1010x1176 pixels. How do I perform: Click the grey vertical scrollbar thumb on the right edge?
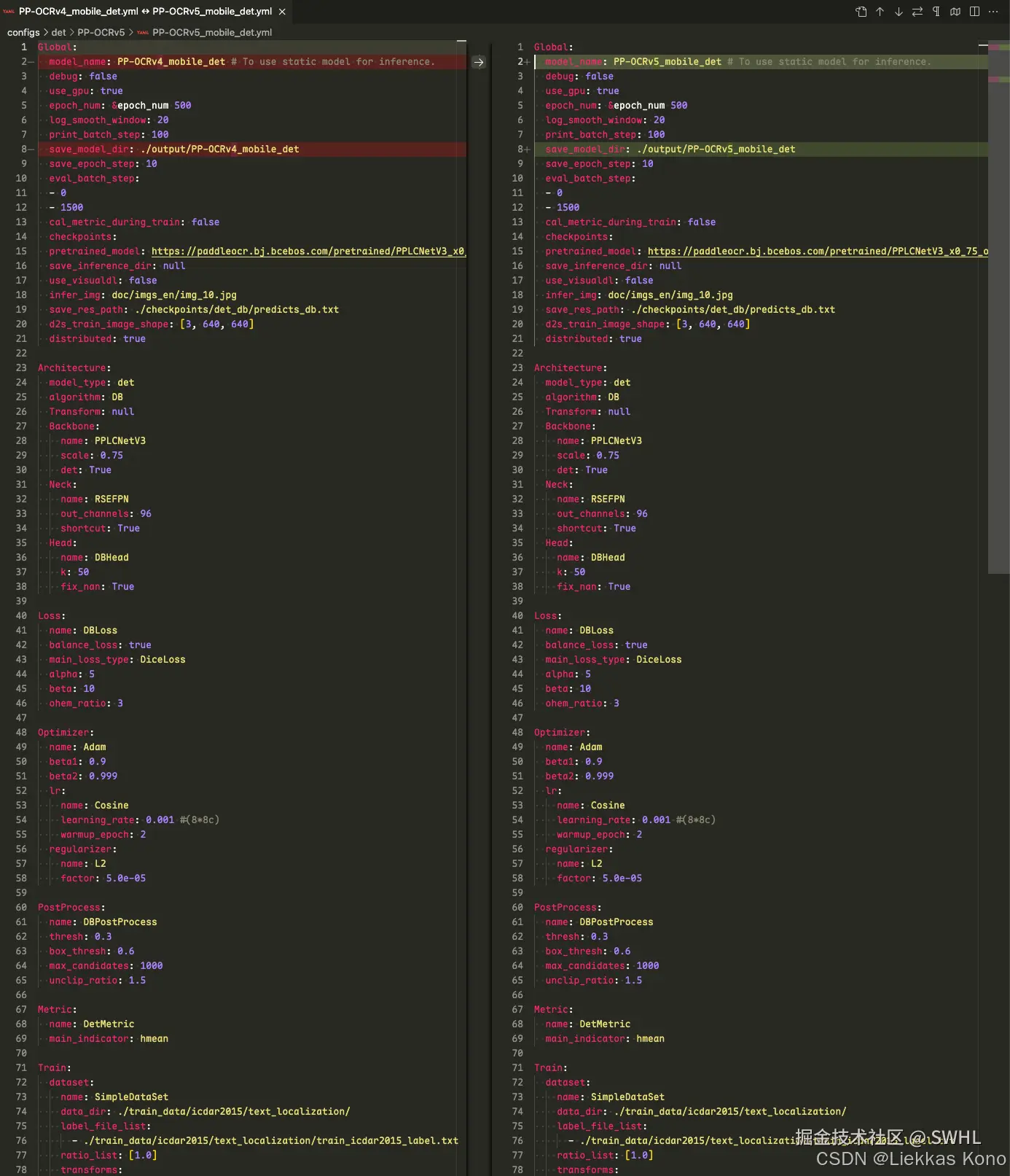point(998,306)
